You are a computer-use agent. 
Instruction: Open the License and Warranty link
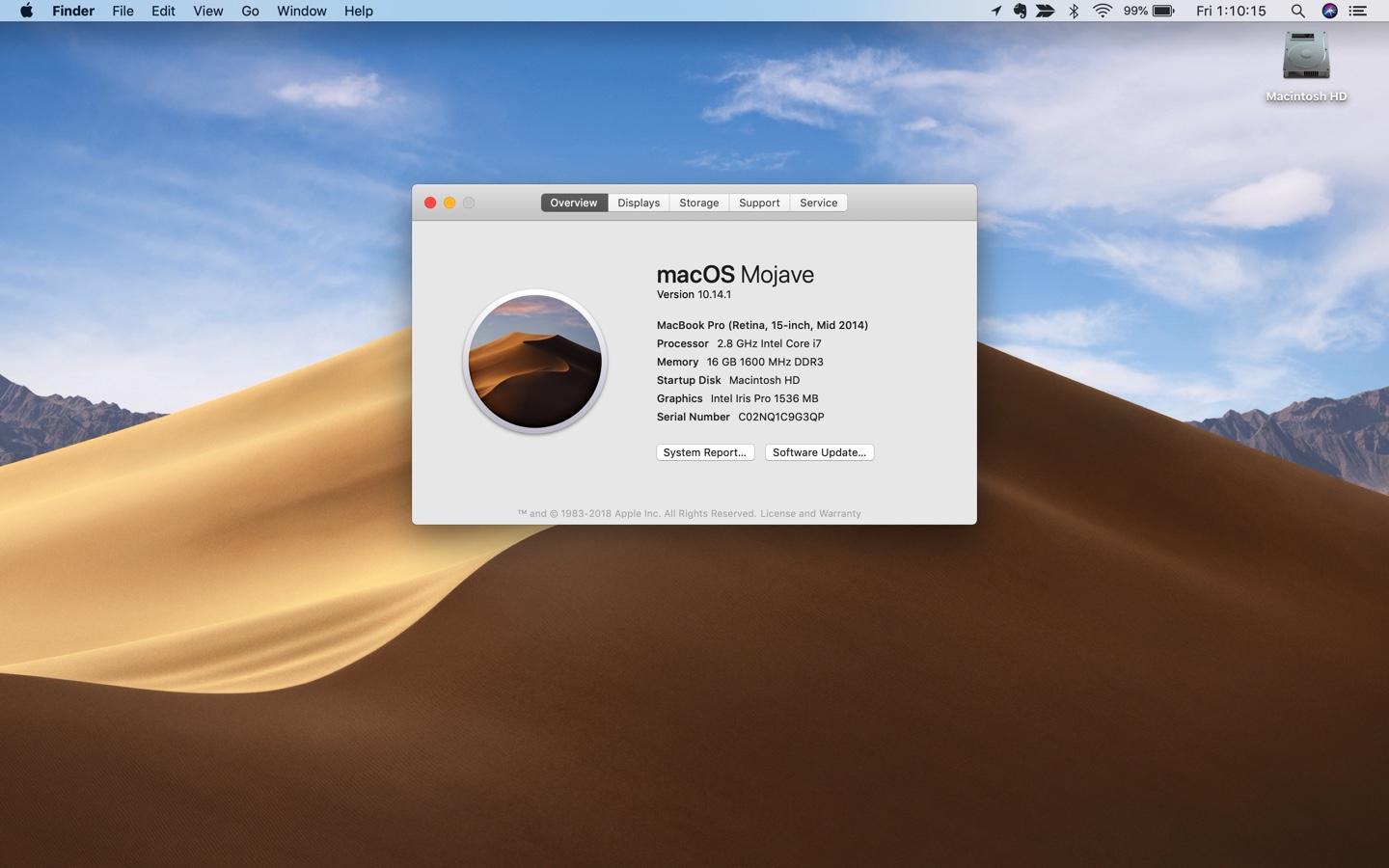click(x=810, y=513)
